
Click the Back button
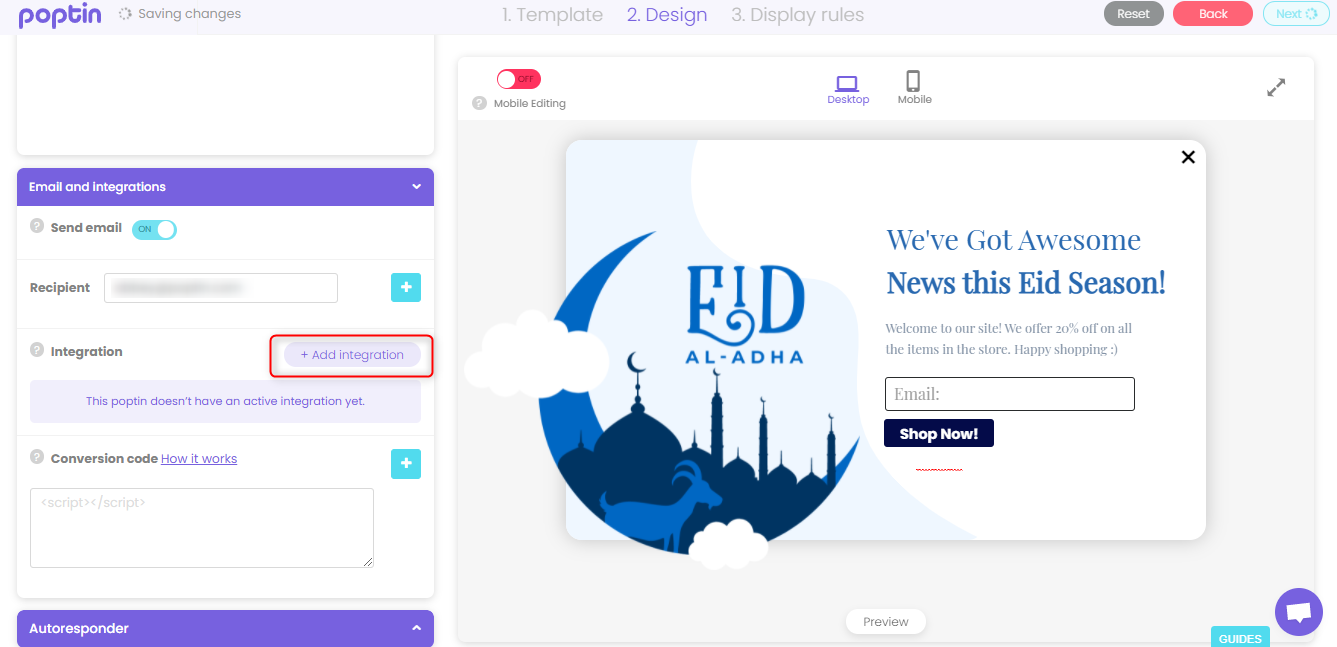click(x=1213, y=14)
